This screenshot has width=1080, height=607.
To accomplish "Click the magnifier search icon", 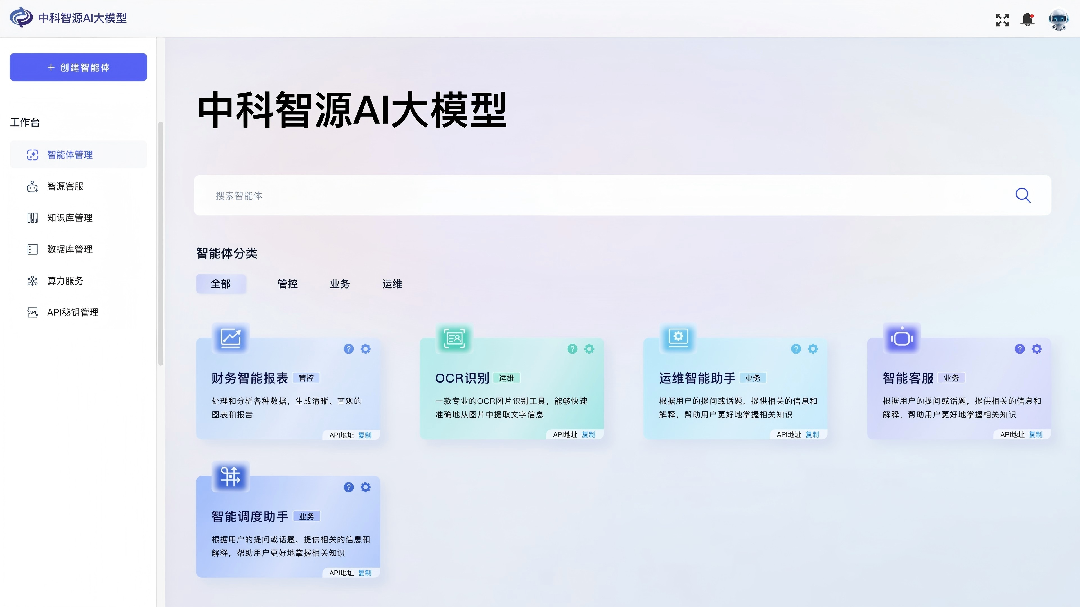I will coord(1023,196).
